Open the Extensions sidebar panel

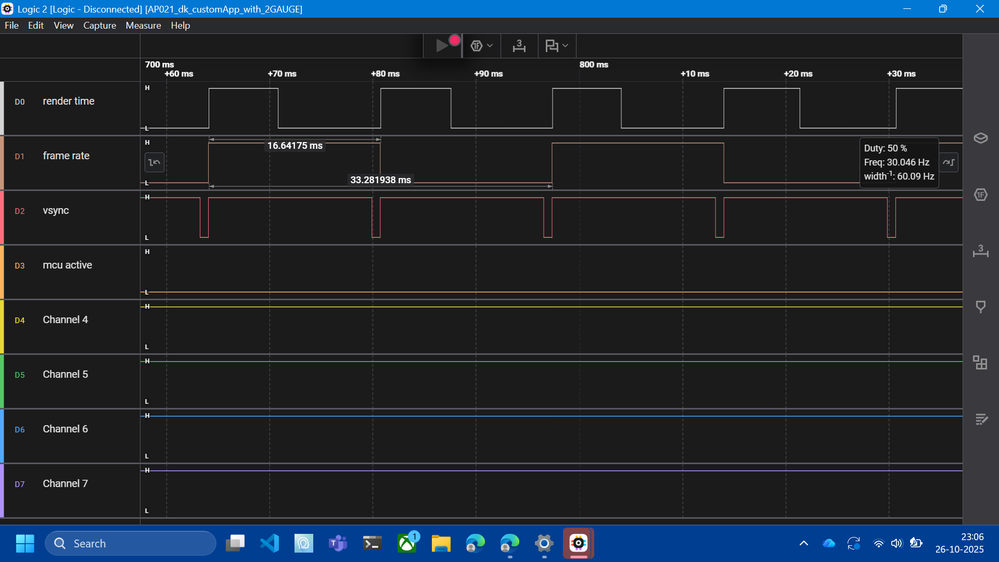tap(981, 363)
